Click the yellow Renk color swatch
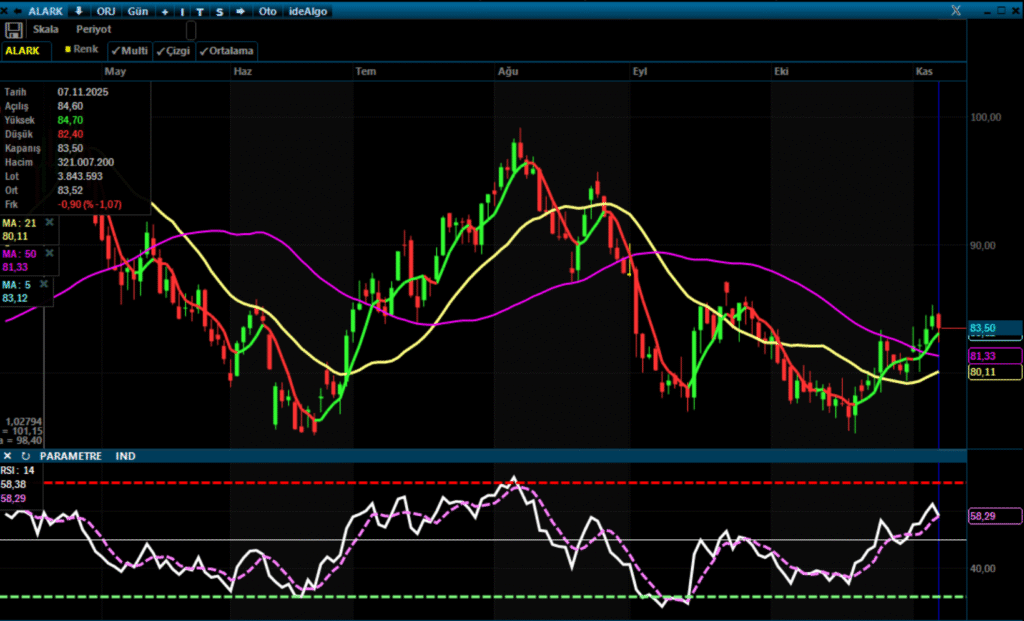Viewport: 1024px width, 621px height. tap(68, 49)
